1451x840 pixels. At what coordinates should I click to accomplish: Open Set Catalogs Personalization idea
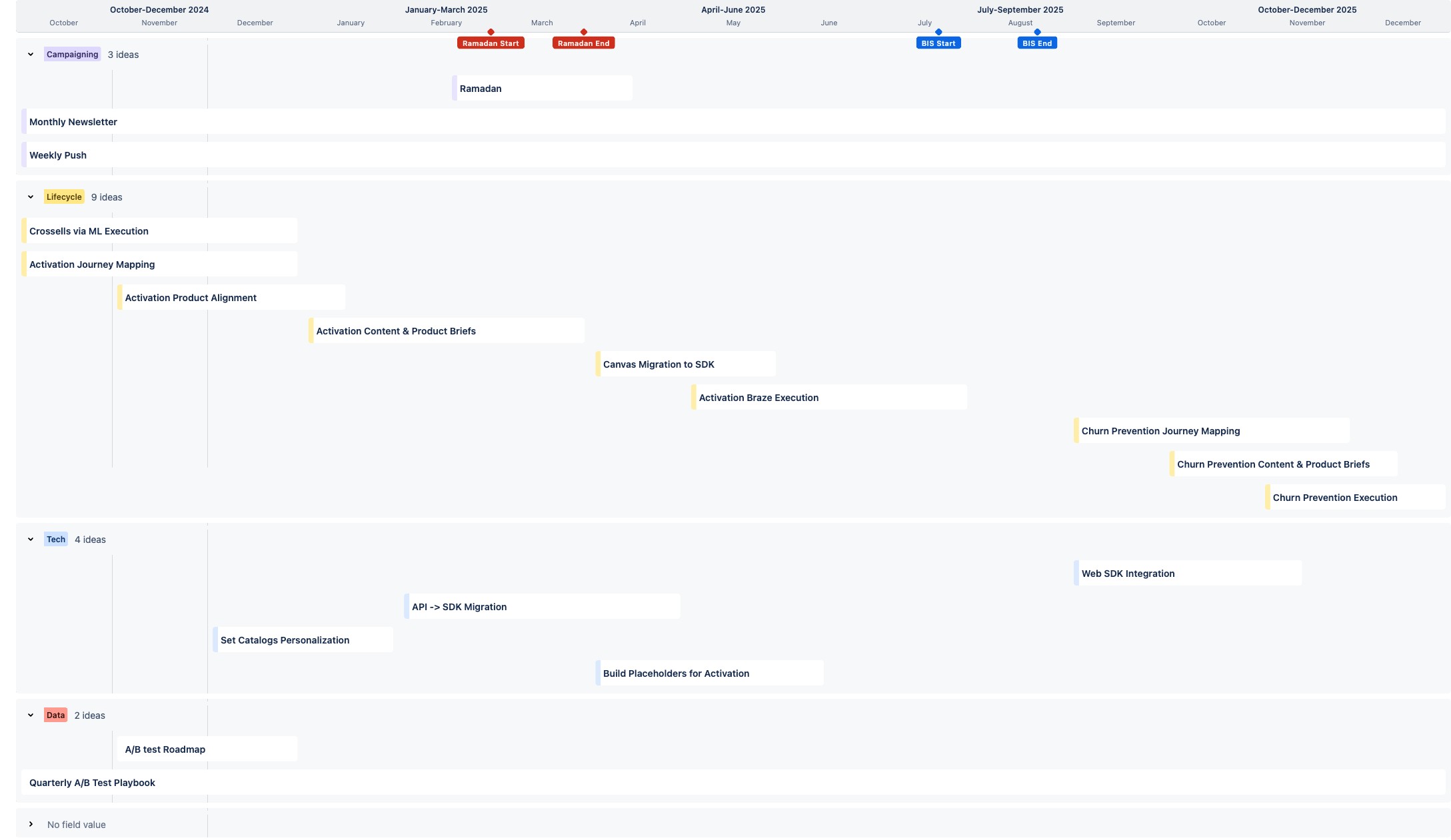(303, 639)
